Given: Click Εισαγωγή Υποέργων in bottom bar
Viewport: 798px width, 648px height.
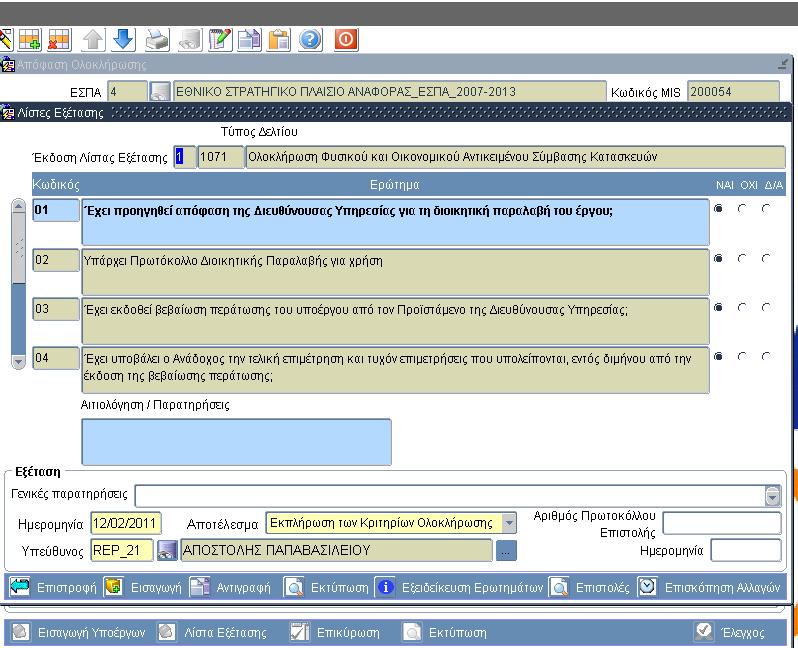Looking at the screenshot, I should click(x=78, y=632).
